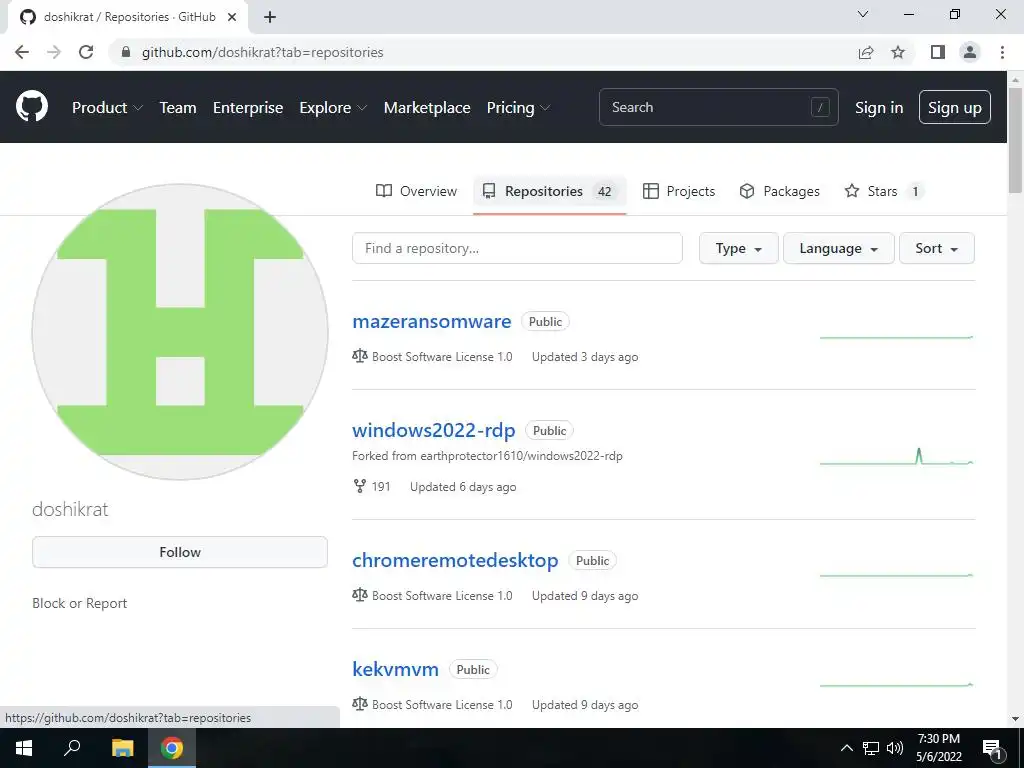Open the Language filter dropdown
The image size is (1024, 768).
pos(839,248)
